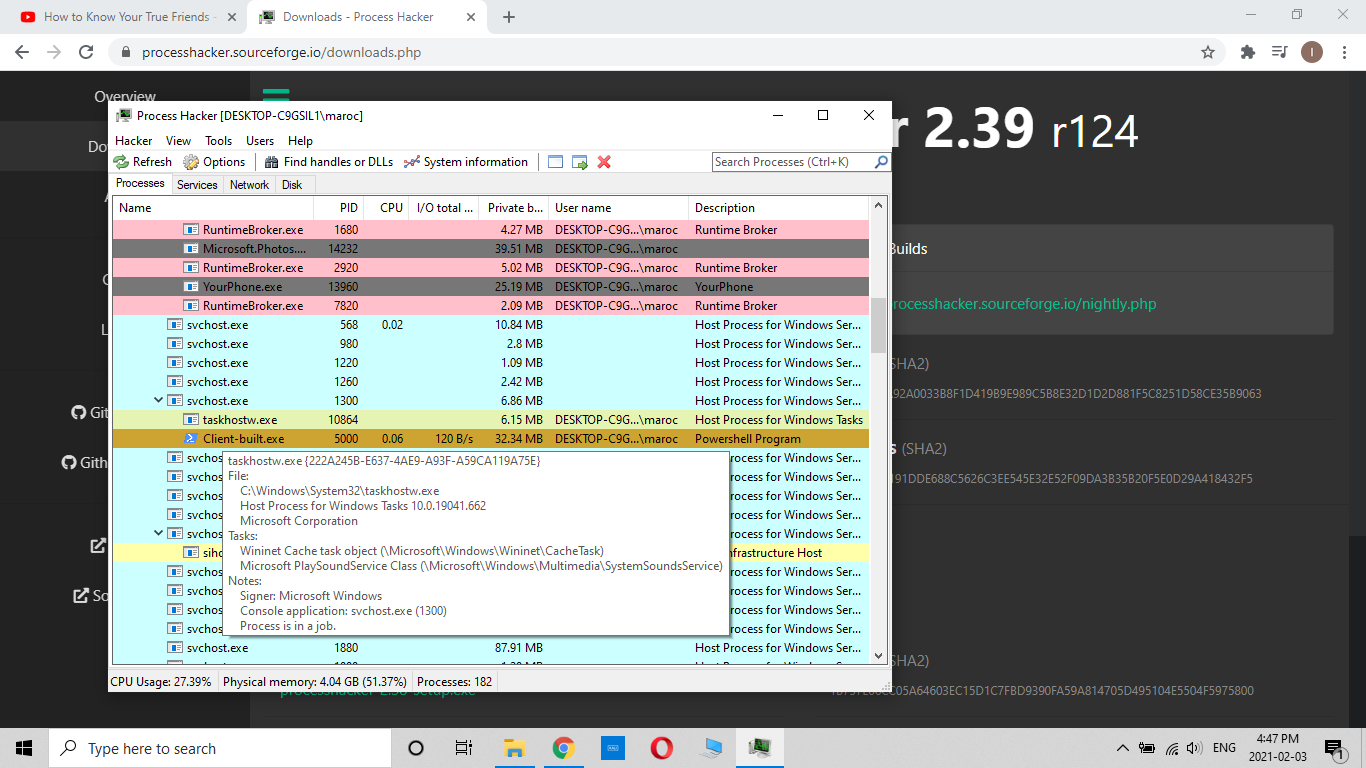Select taskhostw.exe process row
This screenshot has width=1366, height=768.
(x=490, y=420)
